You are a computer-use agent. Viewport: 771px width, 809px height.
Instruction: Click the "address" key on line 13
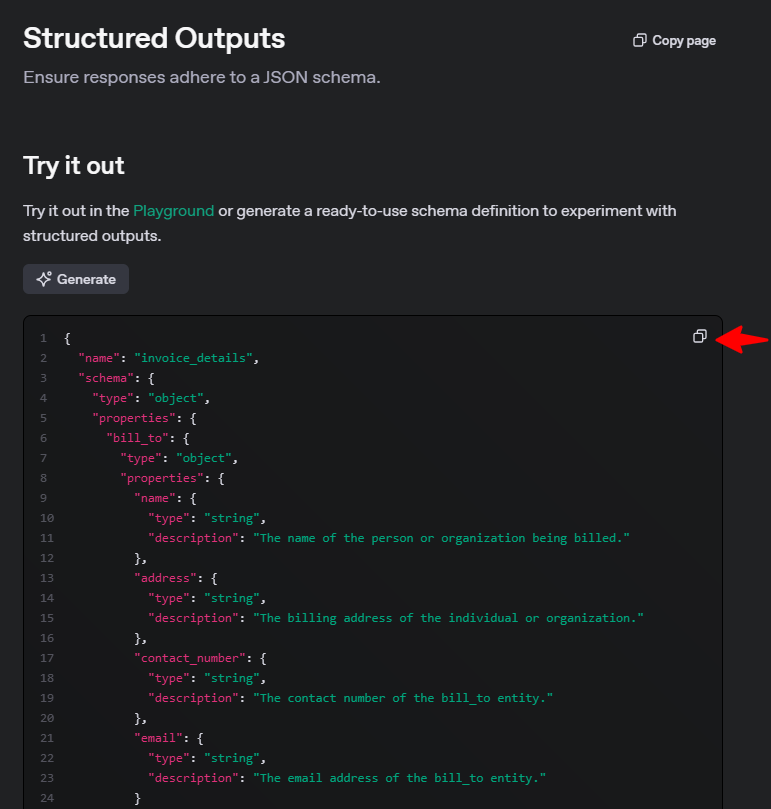point(165,578)
